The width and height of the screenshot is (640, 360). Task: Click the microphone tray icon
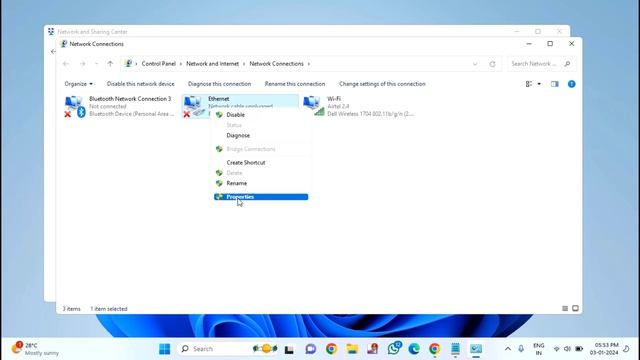pyautogui.click(x=521, y=349)
